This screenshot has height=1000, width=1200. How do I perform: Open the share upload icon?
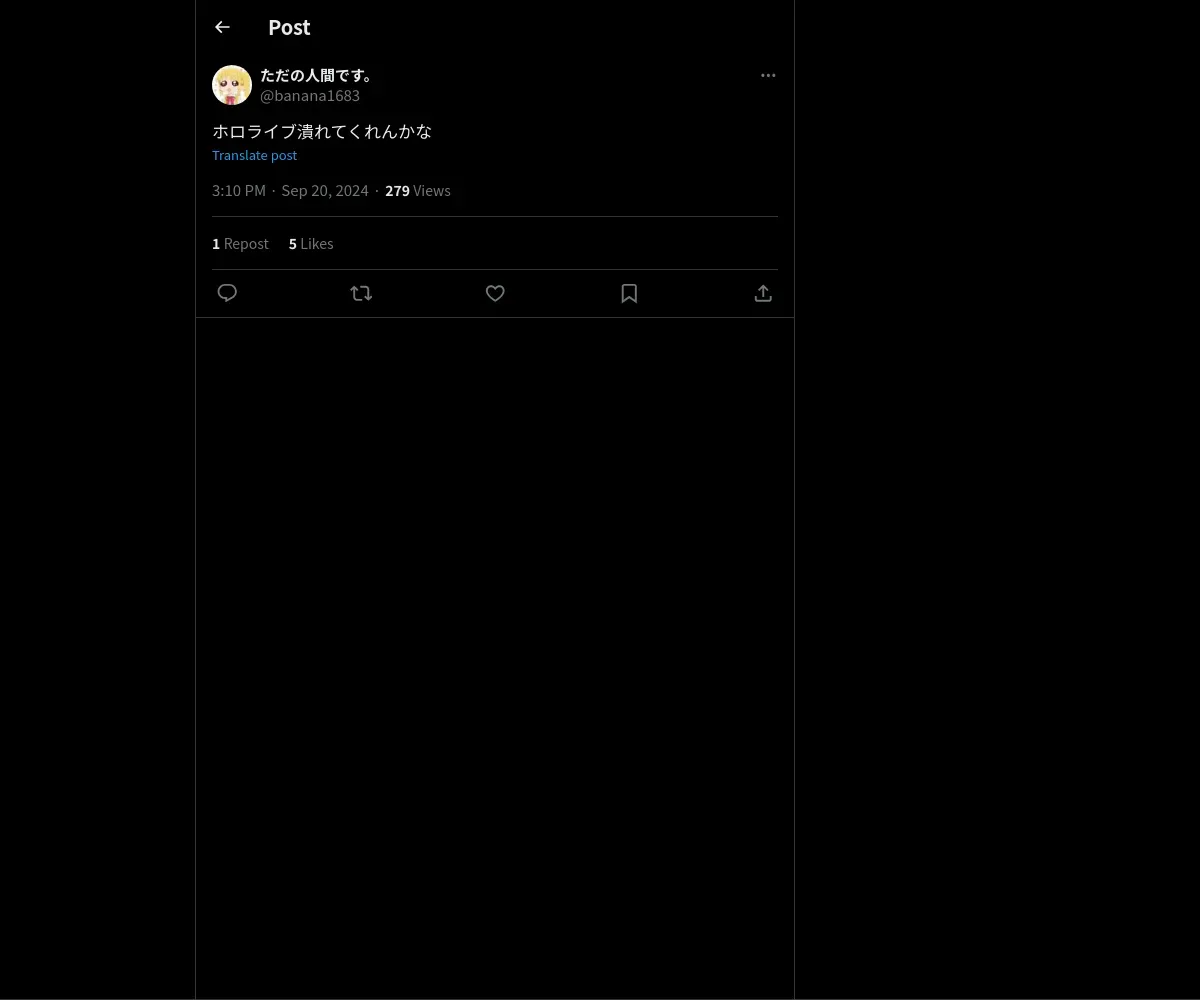[x=763, y=293]
